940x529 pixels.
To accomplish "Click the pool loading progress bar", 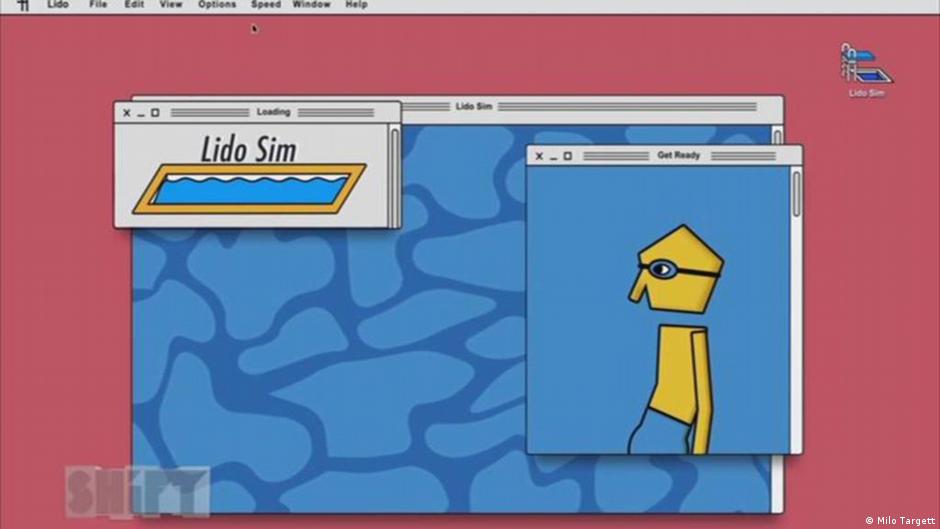I will click(x=250, y=189).
